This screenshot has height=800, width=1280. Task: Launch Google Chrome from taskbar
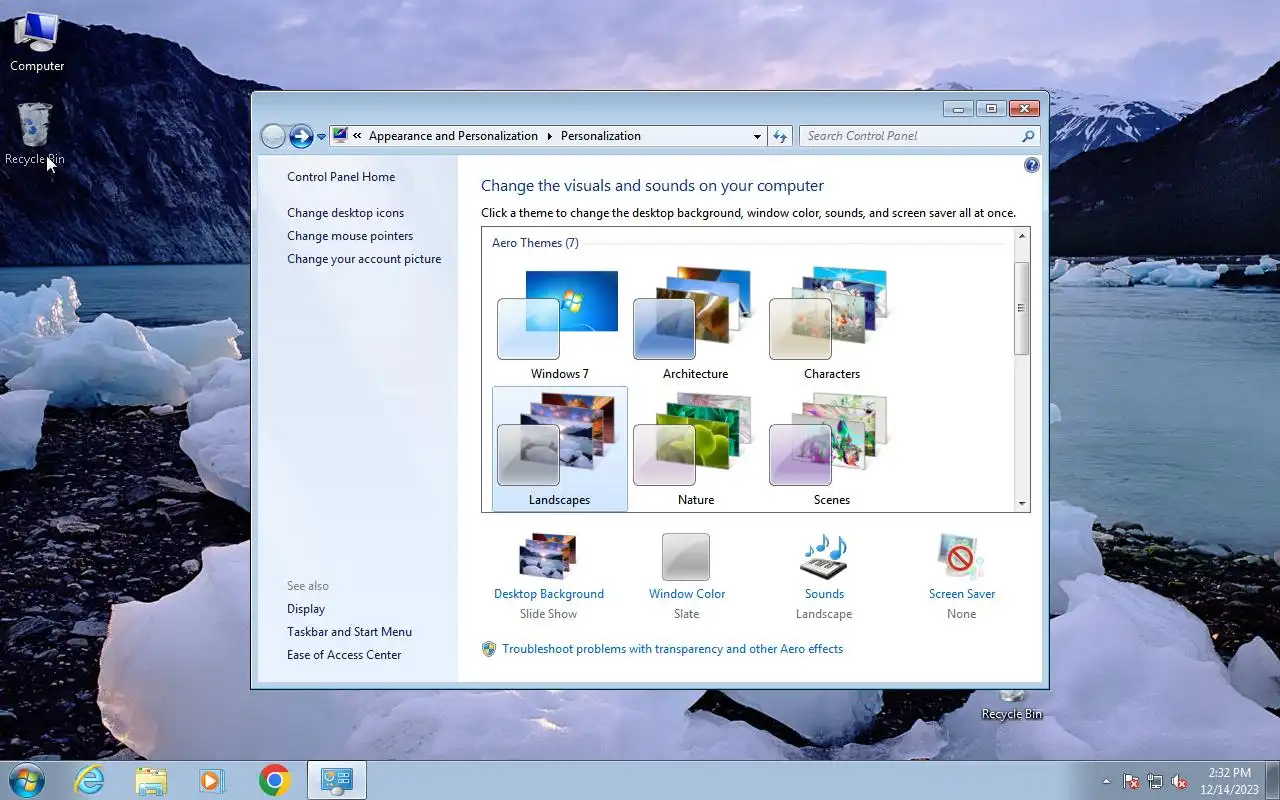(274, 780)
